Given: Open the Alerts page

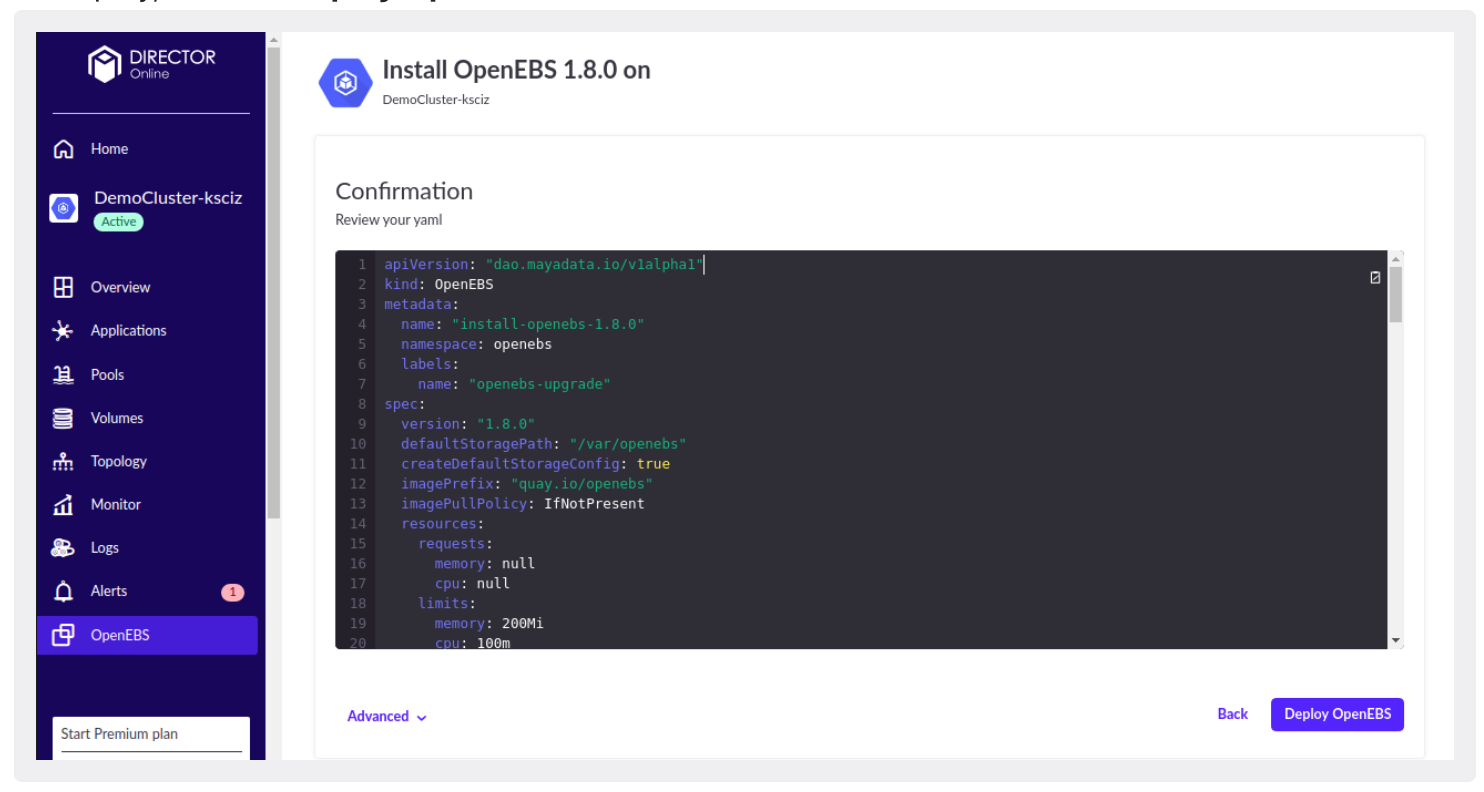Looking at the screenshot, I should (x=108, y=591).
